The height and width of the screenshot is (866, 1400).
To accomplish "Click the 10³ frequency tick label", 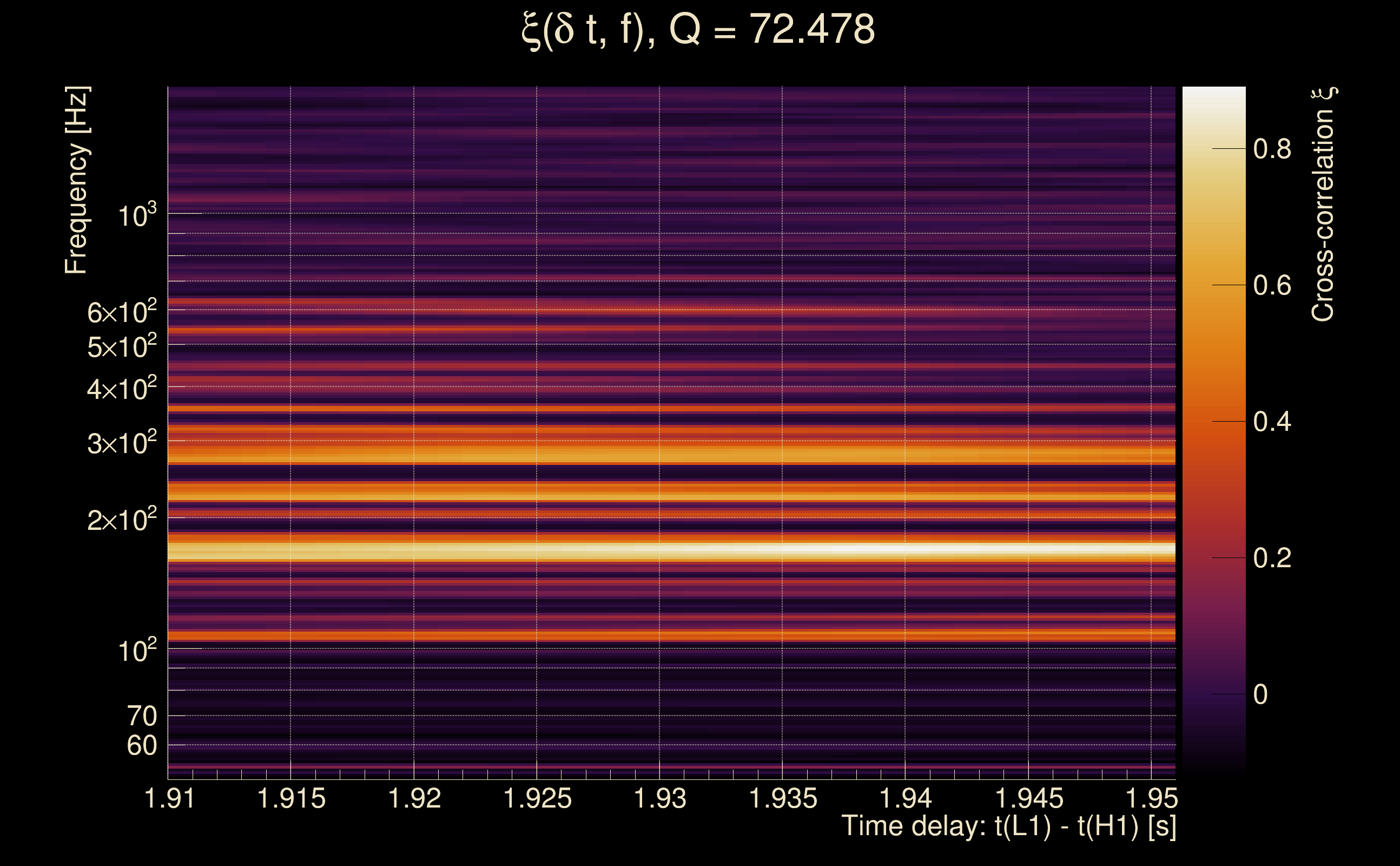I will 137,216.
